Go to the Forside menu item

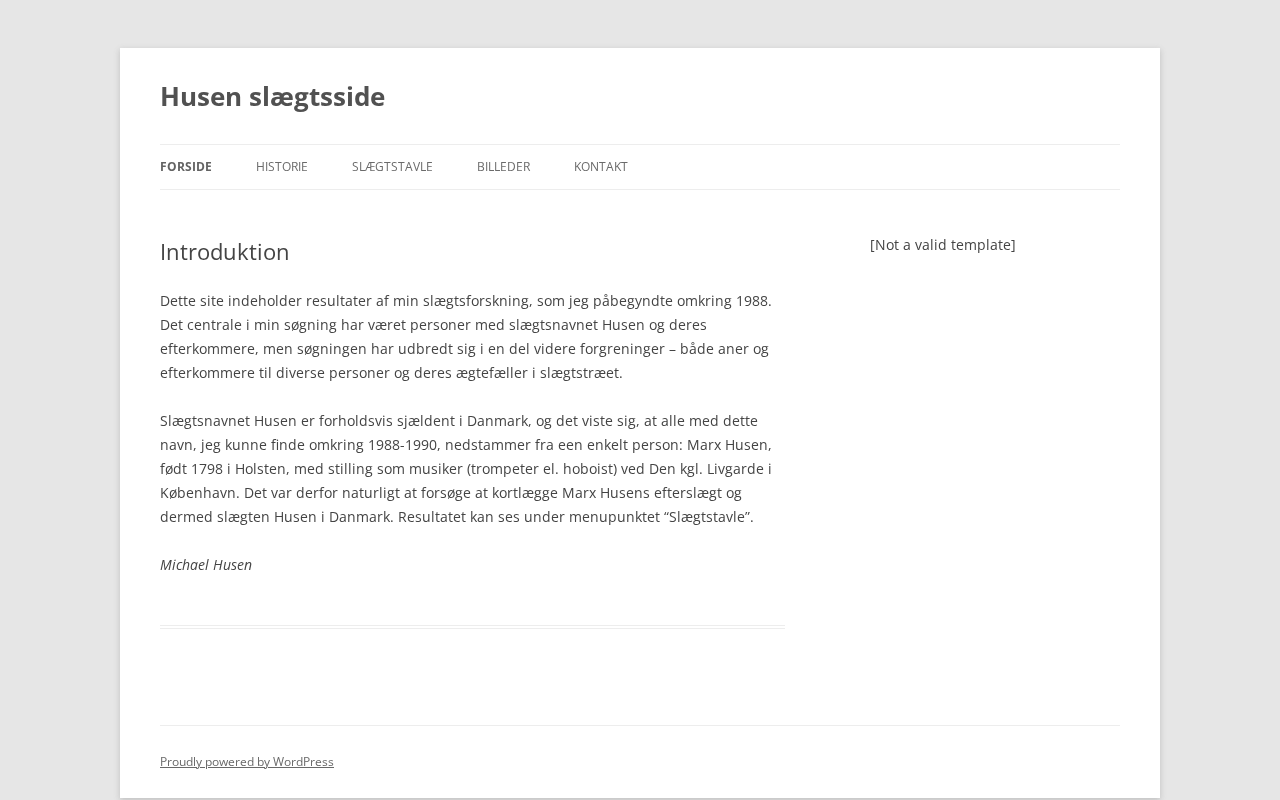tap(186, 167)
